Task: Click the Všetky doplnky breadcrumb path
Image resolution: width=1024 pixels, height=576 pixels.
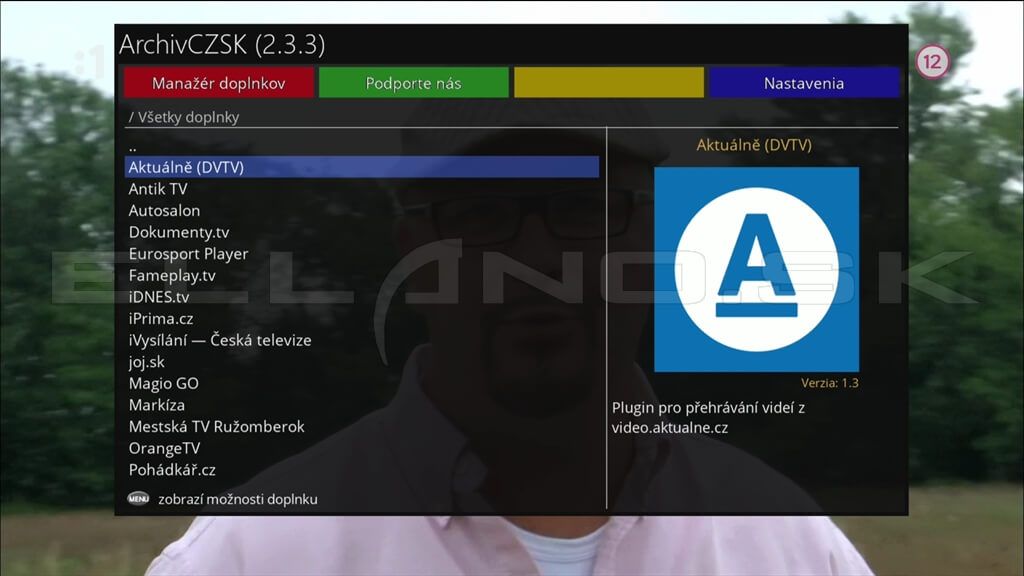Action: pos(184,117)
